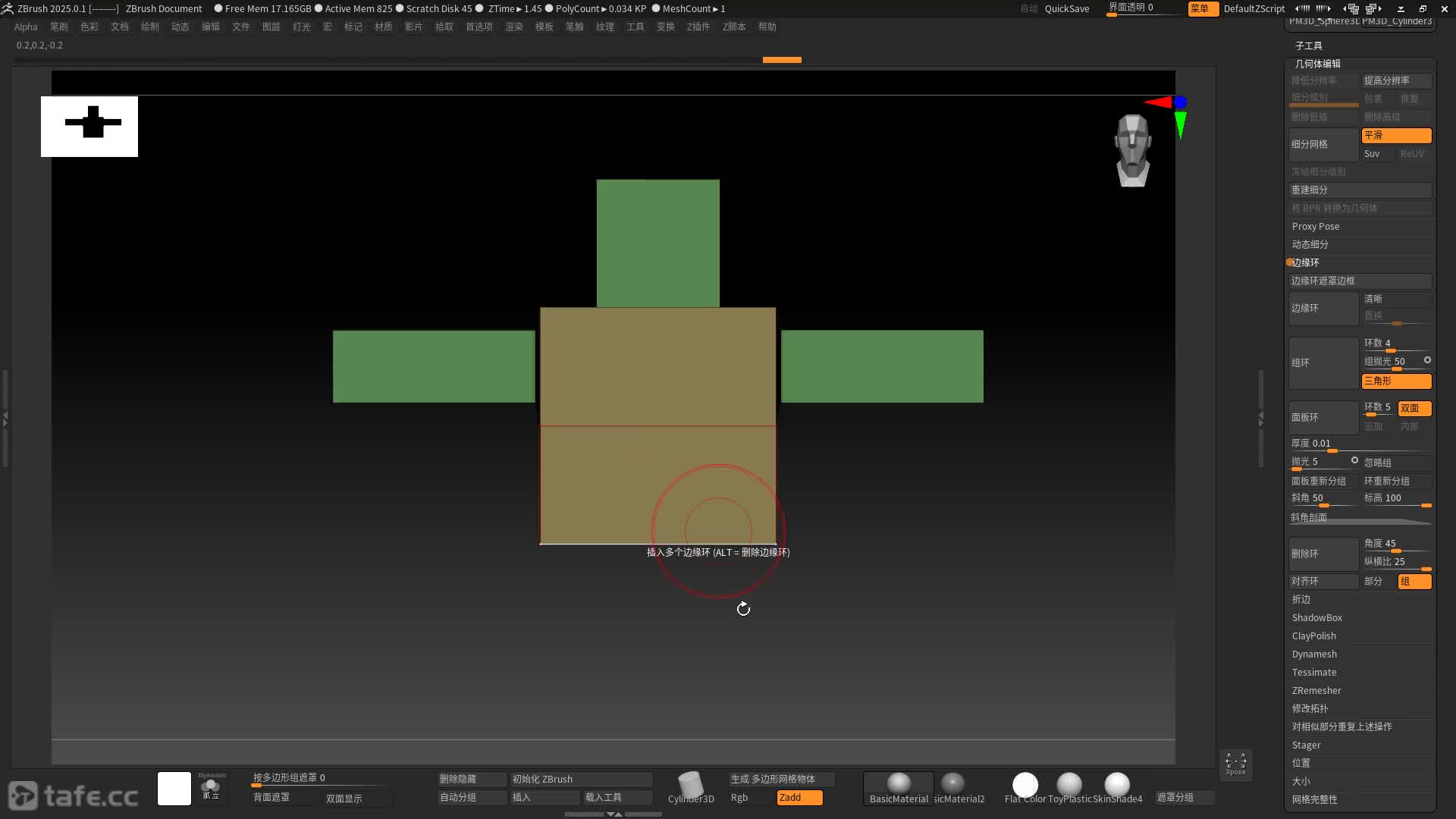Click the 厚度 0.01 thickness slider

(x=1360, y=444)
